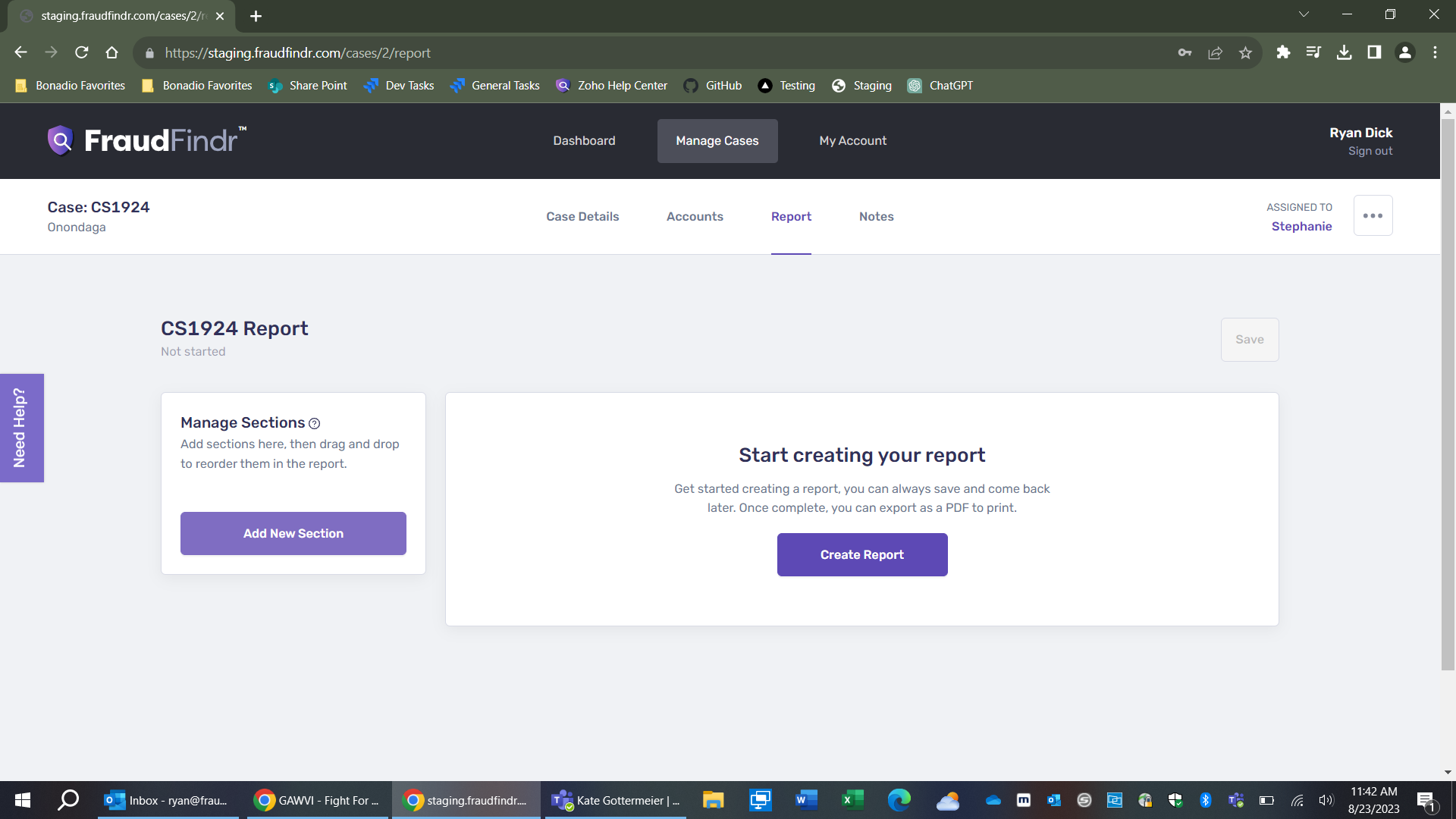Open Excel from the Windows taskbar

coord(852,800)
